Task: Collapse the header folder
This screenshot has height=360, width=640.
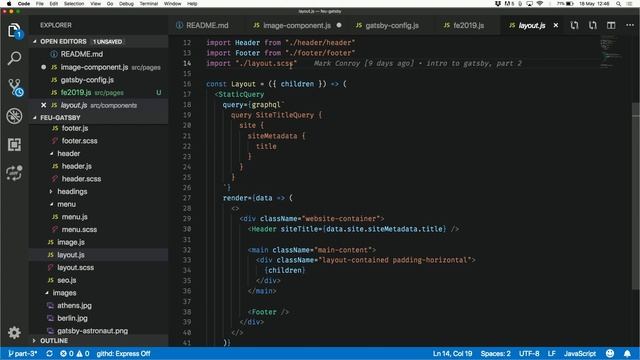Action: click(51, 153)
